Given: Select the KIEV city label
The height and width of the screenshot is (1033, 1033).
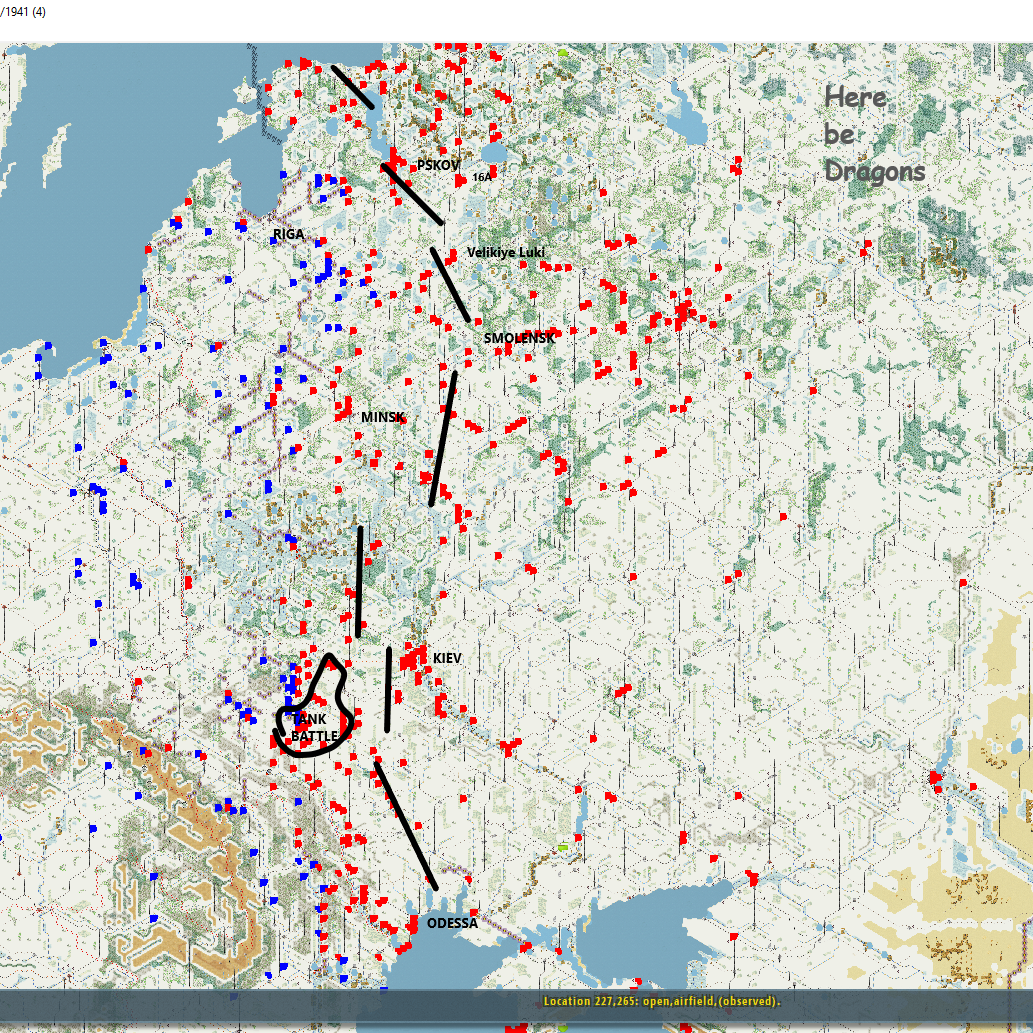Looking at the screenshot, I should tap(447, 658).
